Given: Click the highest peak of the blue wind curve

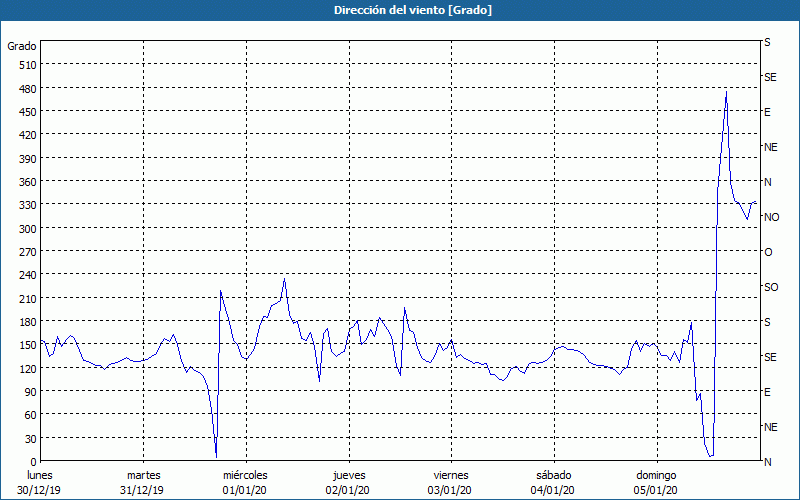Looking at the screenshot, I should coord(726,92).
